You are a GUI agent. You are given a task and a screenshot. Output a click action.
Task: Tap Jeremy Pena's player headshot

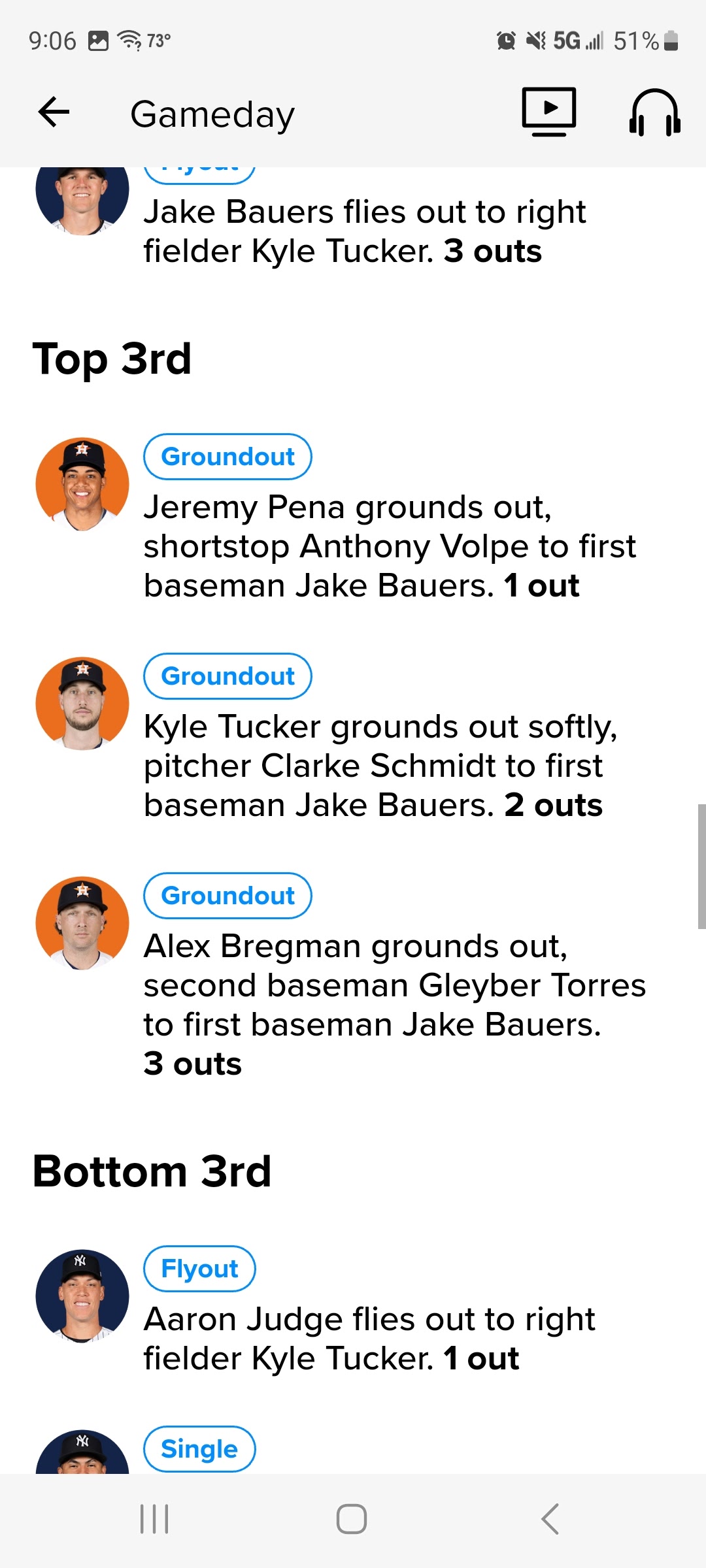click(x=82, y=484)
